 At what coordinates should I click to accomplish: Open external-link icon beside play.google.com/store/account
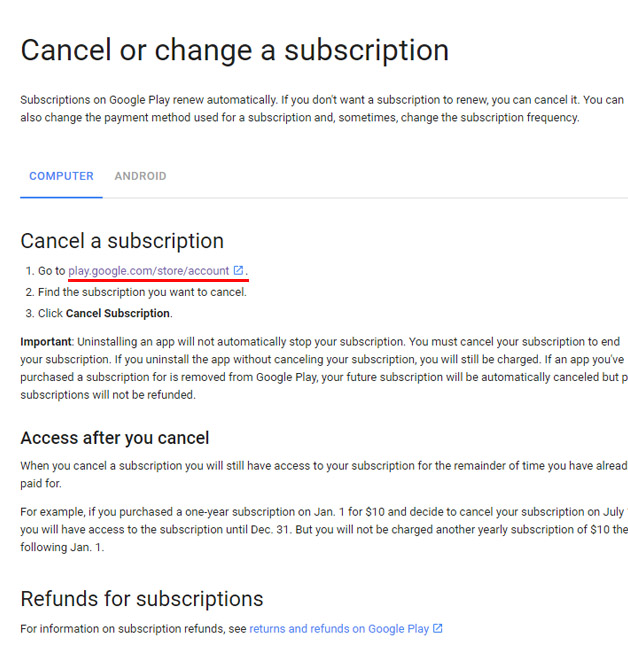pyautogui.click(x=238, y=270)
